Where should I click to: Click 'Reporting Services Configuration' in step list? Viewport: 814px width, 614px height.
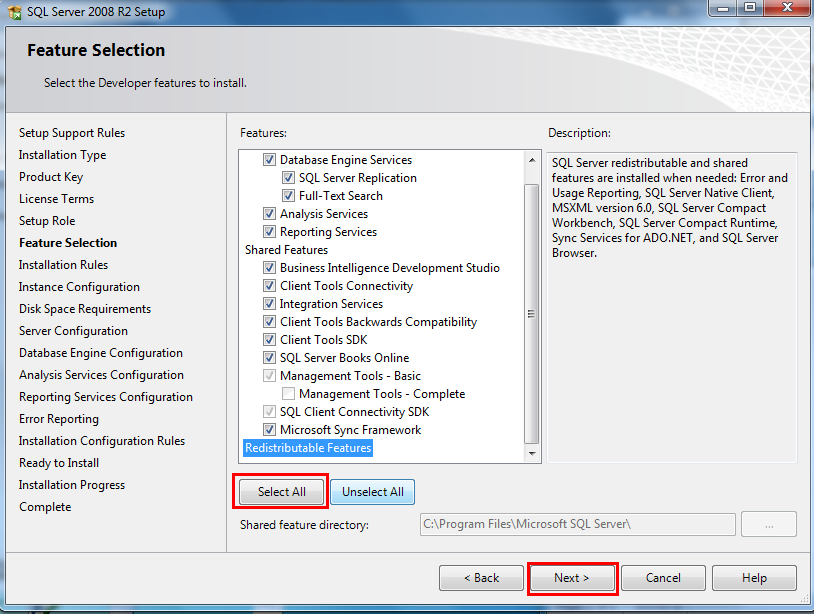coord(106,397)
